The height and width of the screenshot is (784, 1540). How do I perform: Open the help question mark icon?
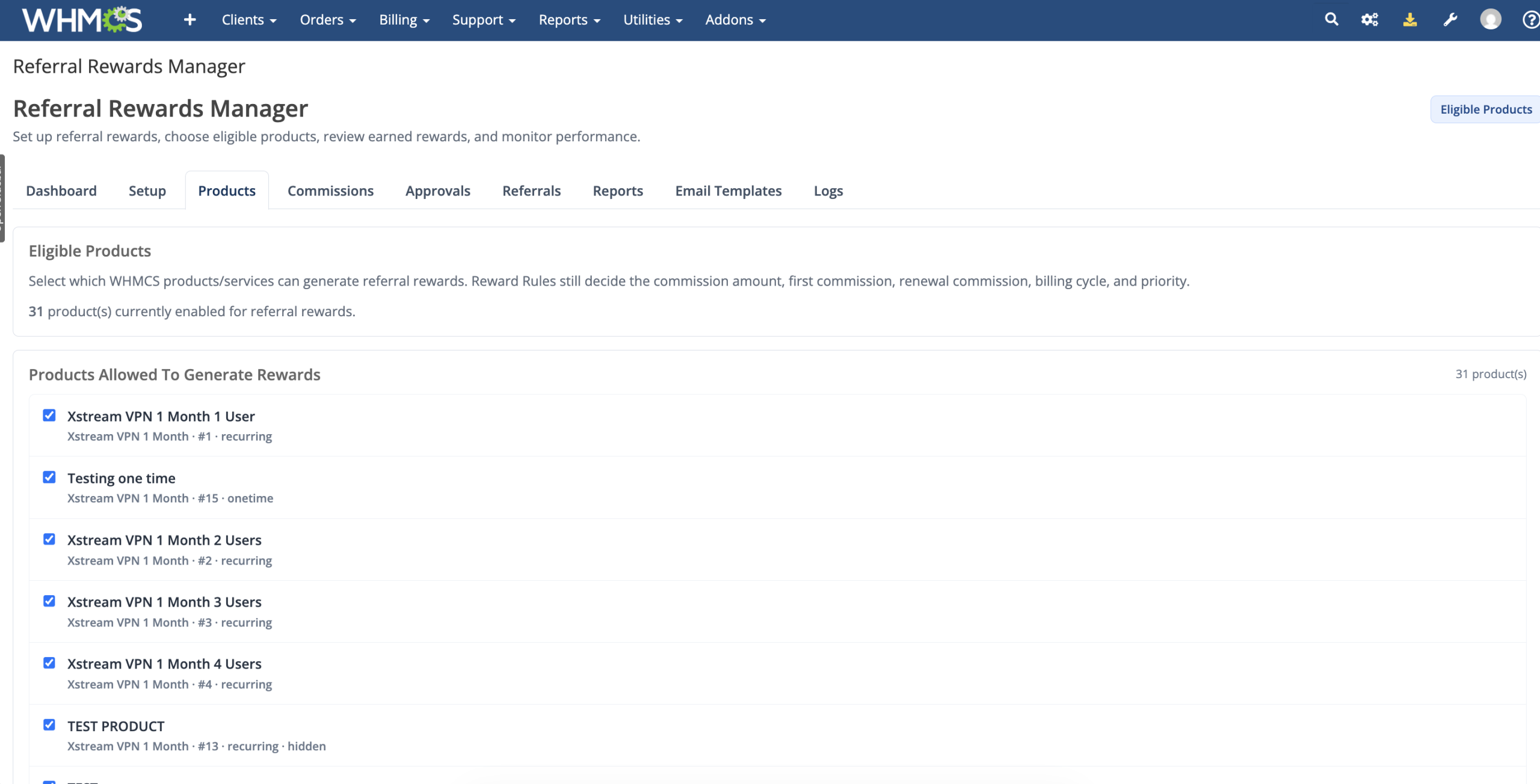point(1531,20)
